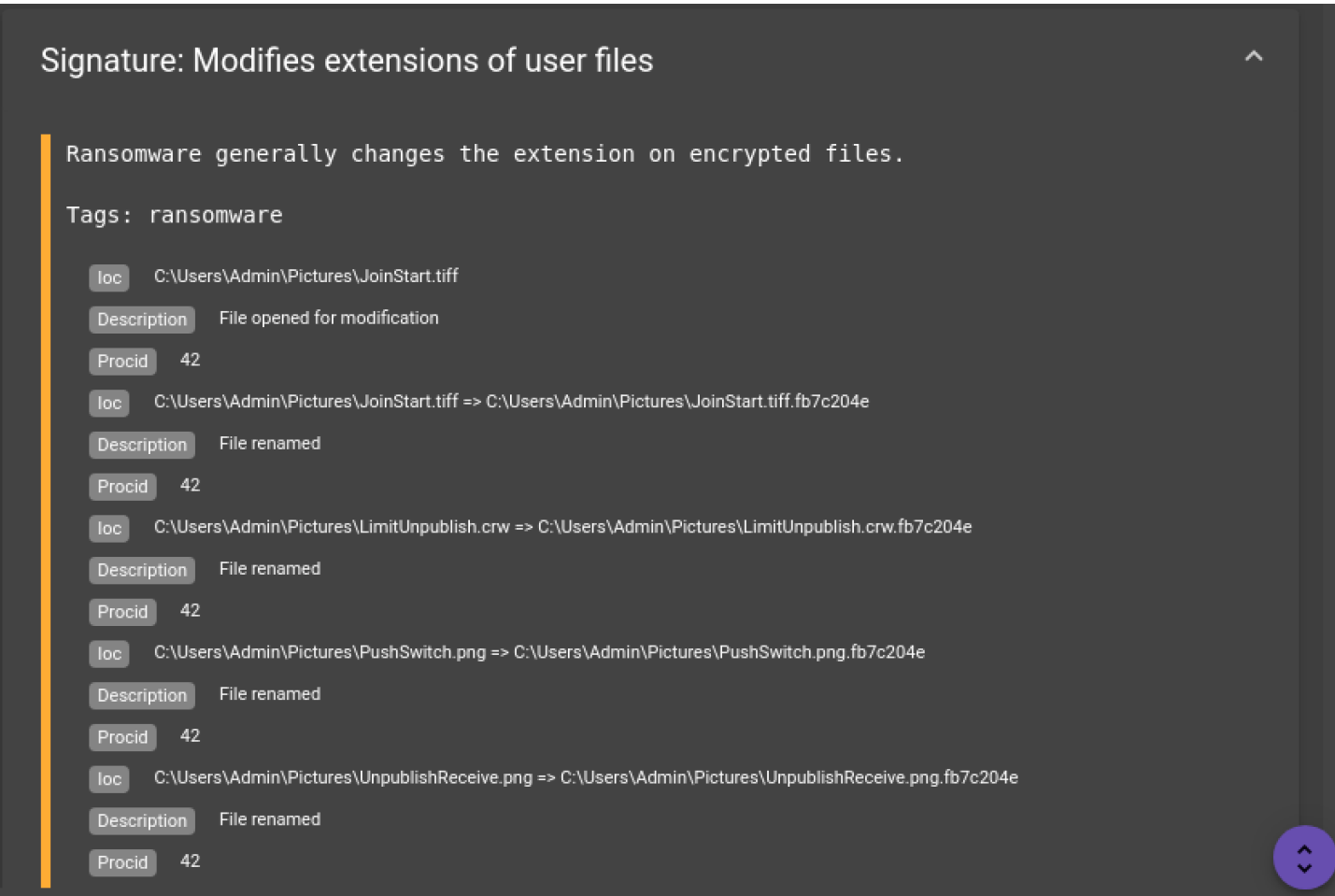Click the Ioc tag for UnpublishReceive.png entry
Viewport: 1335px width, 896px height.
point(109,778)
